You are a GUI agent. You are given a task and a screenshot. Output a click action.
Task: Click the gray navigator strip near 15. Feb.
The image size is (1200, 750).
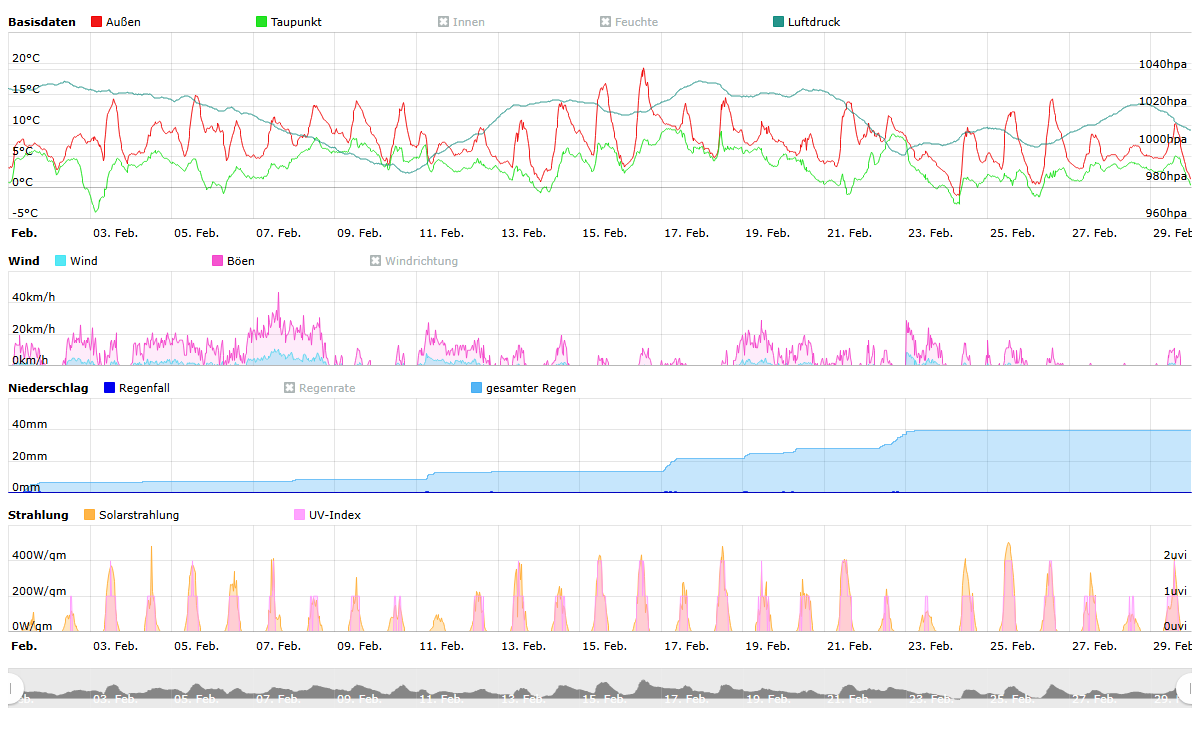604,690
